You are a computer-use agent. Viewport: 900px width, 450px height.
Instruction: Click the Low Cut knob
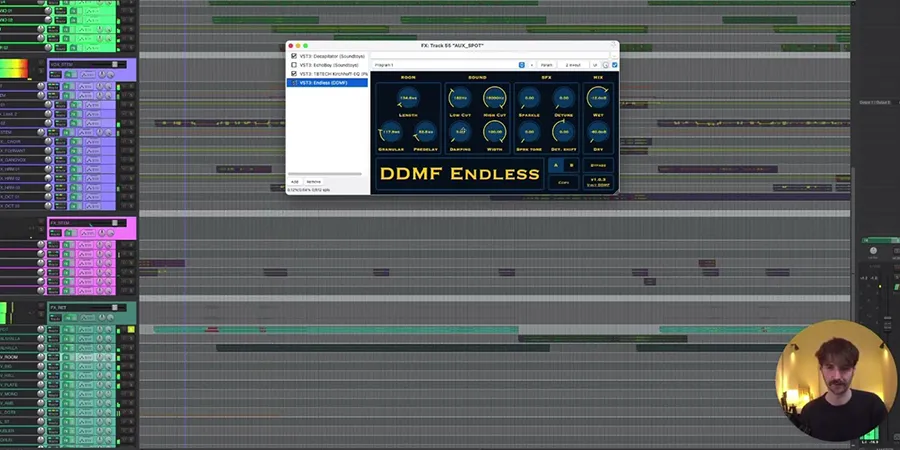460,98
